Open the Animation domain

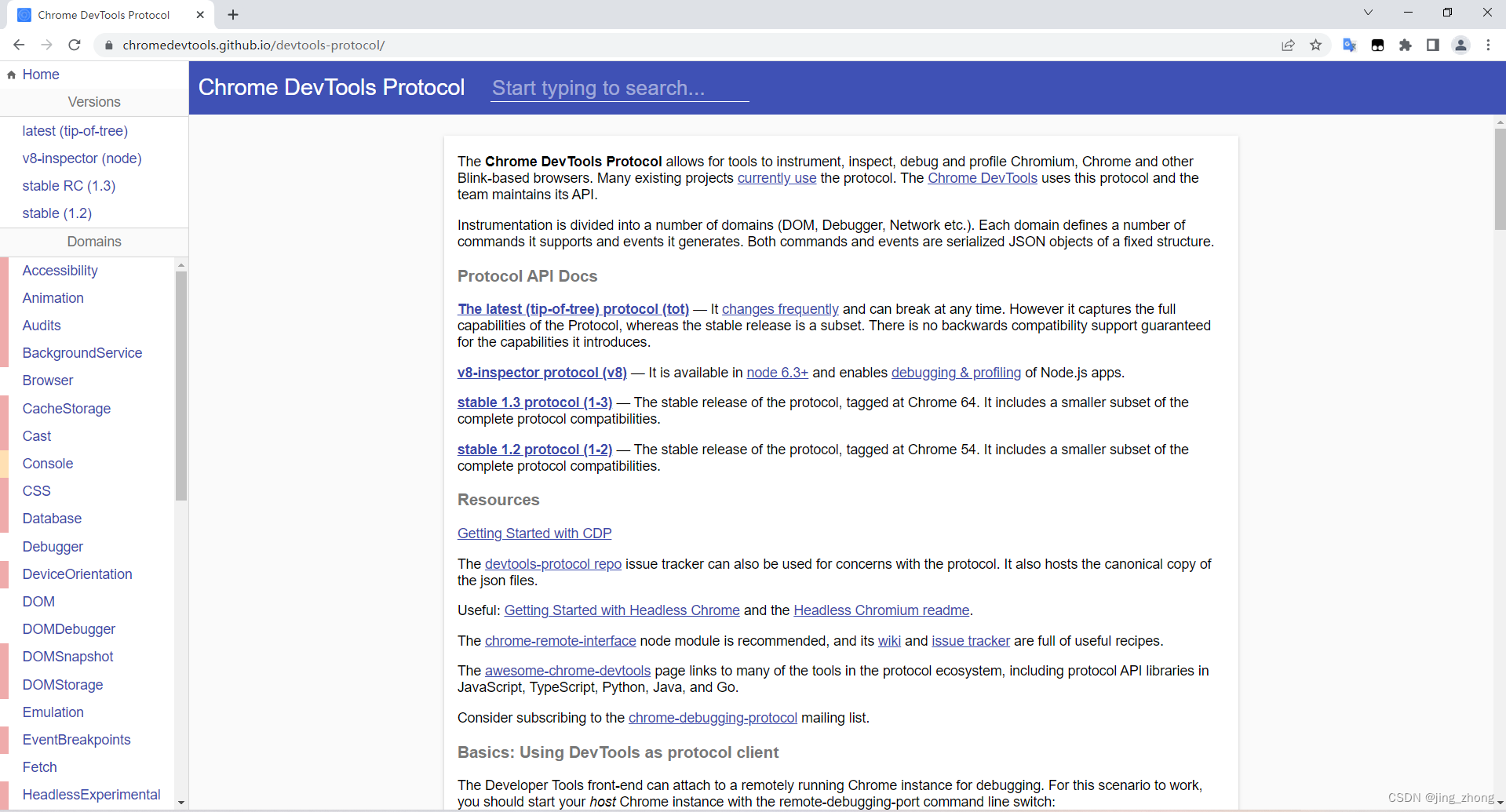(x=53, y=298)
